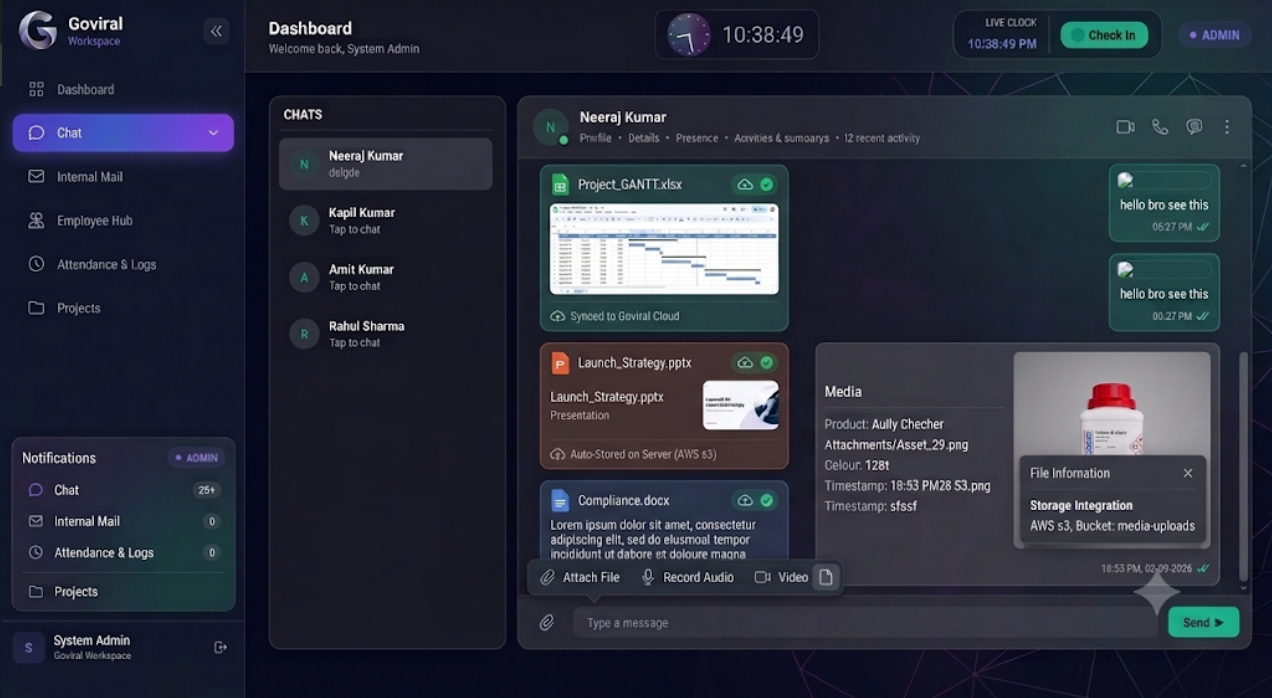Click the 25+ chat notification badge
The height and width of the screenshot is (698, 1272).
point(207,490)
